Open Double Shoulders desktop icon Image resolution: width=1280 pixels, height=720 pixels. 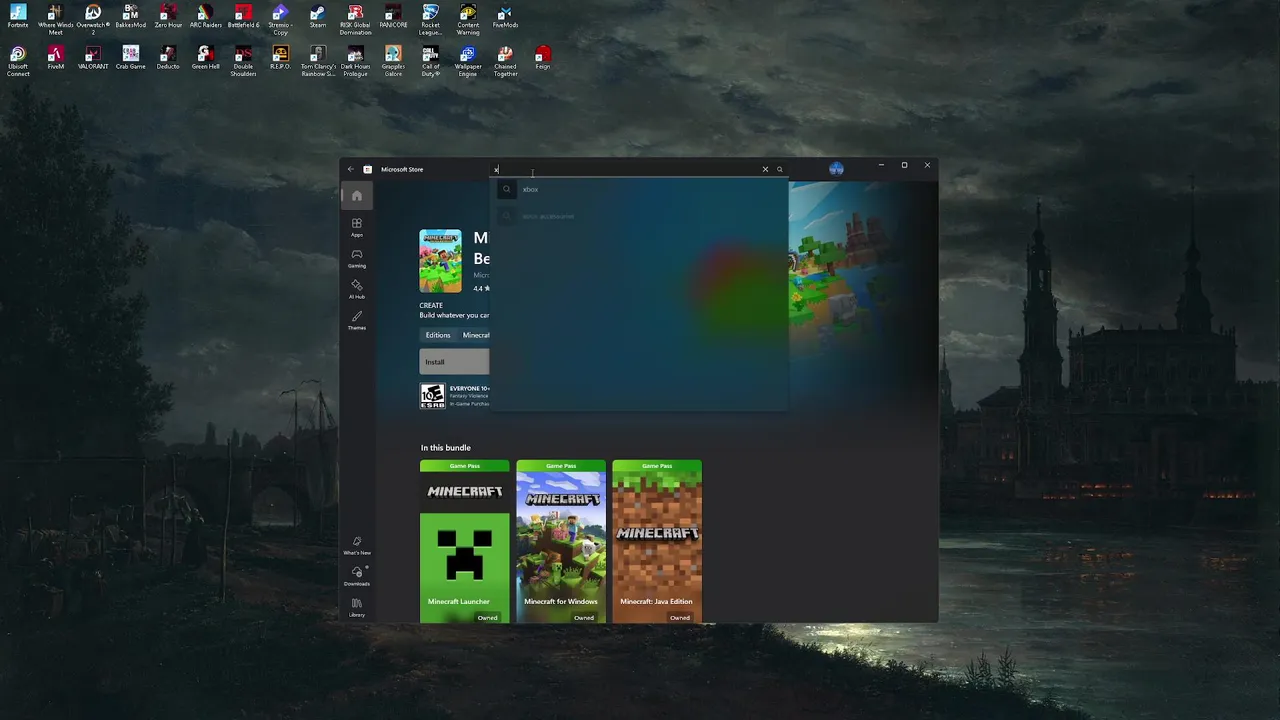click(243, 61)
